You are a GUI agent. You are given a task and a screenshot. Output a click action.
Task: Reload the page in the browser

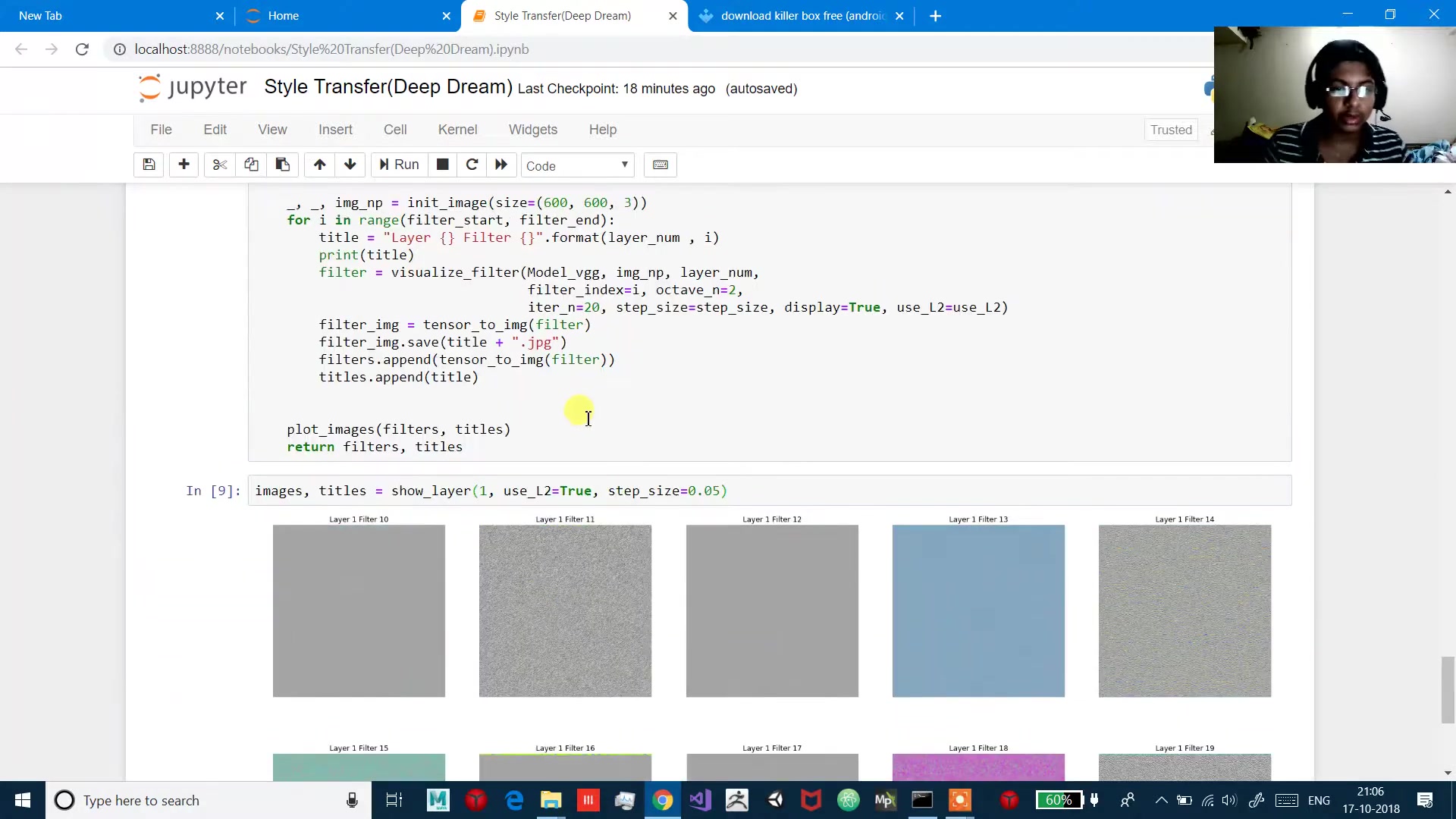click(x=82, y=49)
